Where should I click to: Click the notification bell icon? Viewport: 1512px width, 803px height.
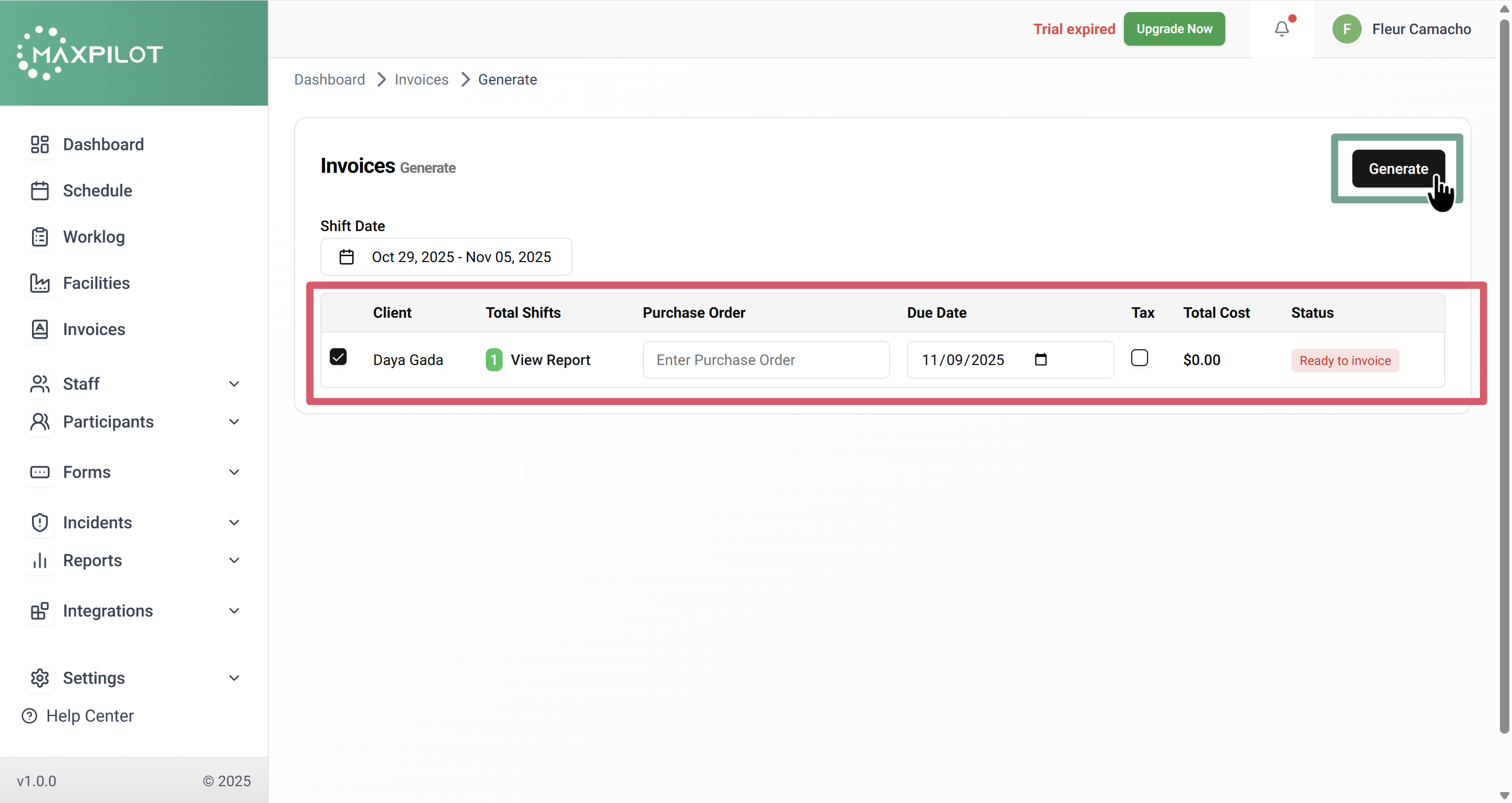pos(1281,29)
